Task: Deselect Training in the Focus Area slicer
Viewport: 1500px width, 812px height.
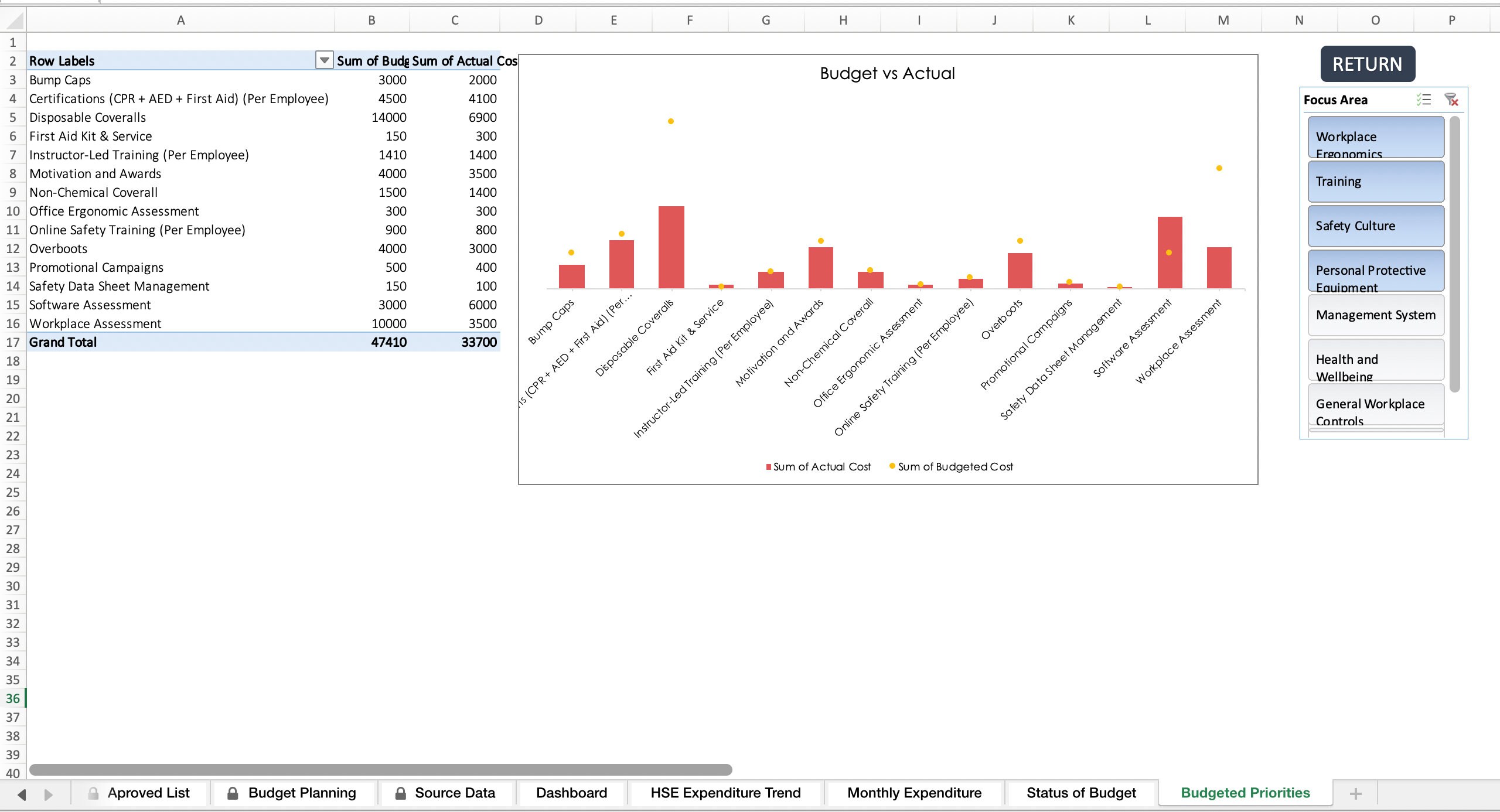Action: coord(1375,181)
